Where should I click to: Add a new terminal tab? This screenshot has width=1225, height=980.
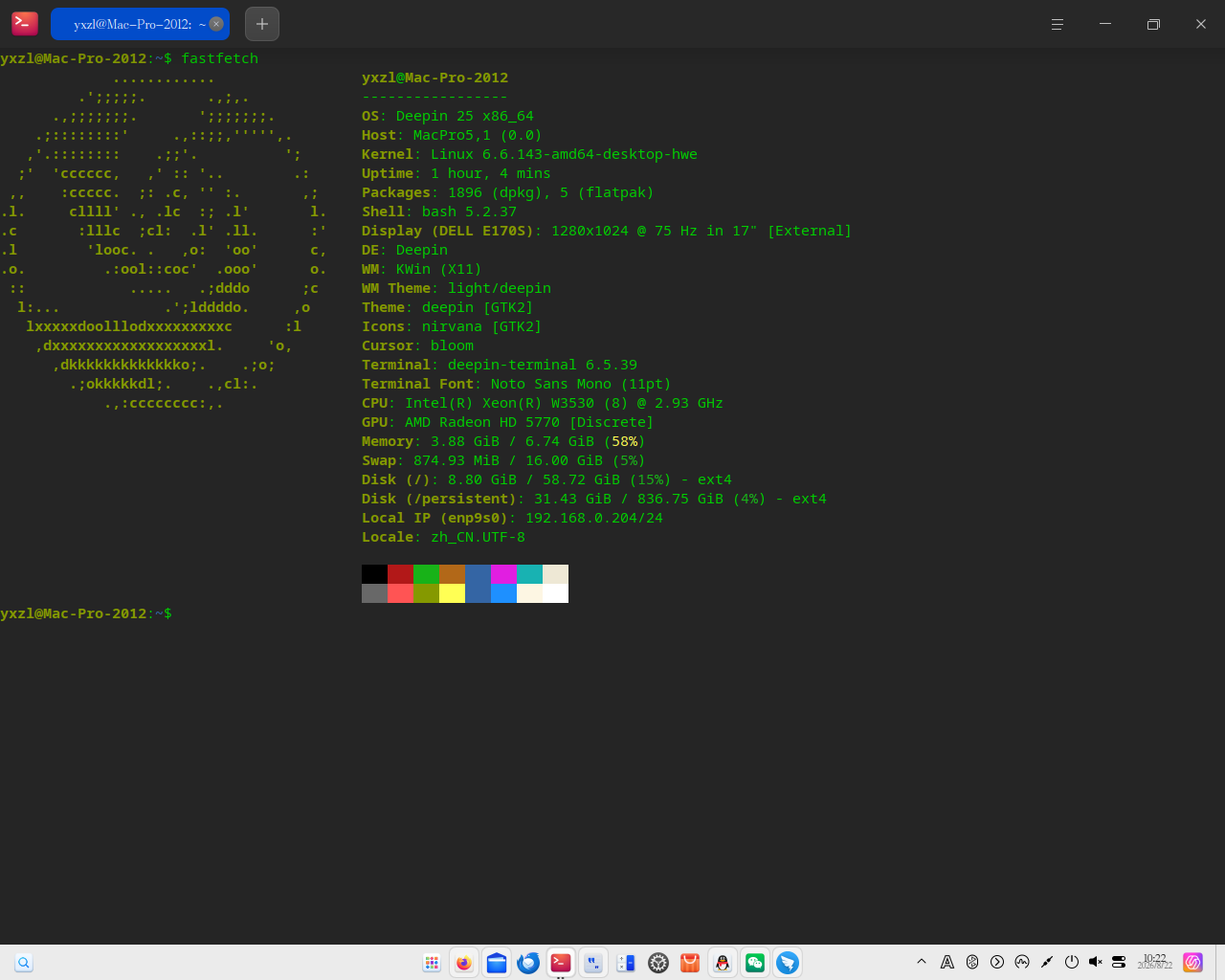point(262,24)
